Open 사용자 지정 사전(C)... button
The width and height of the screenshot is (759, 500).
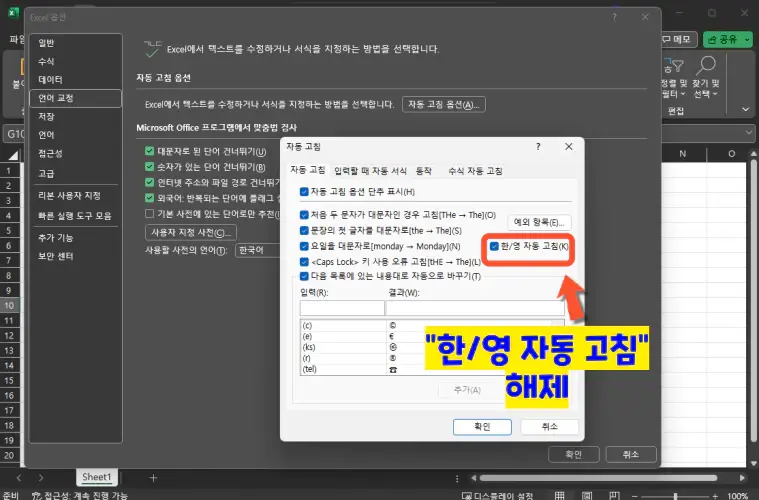pyautogui.click(x=191, y=232)
